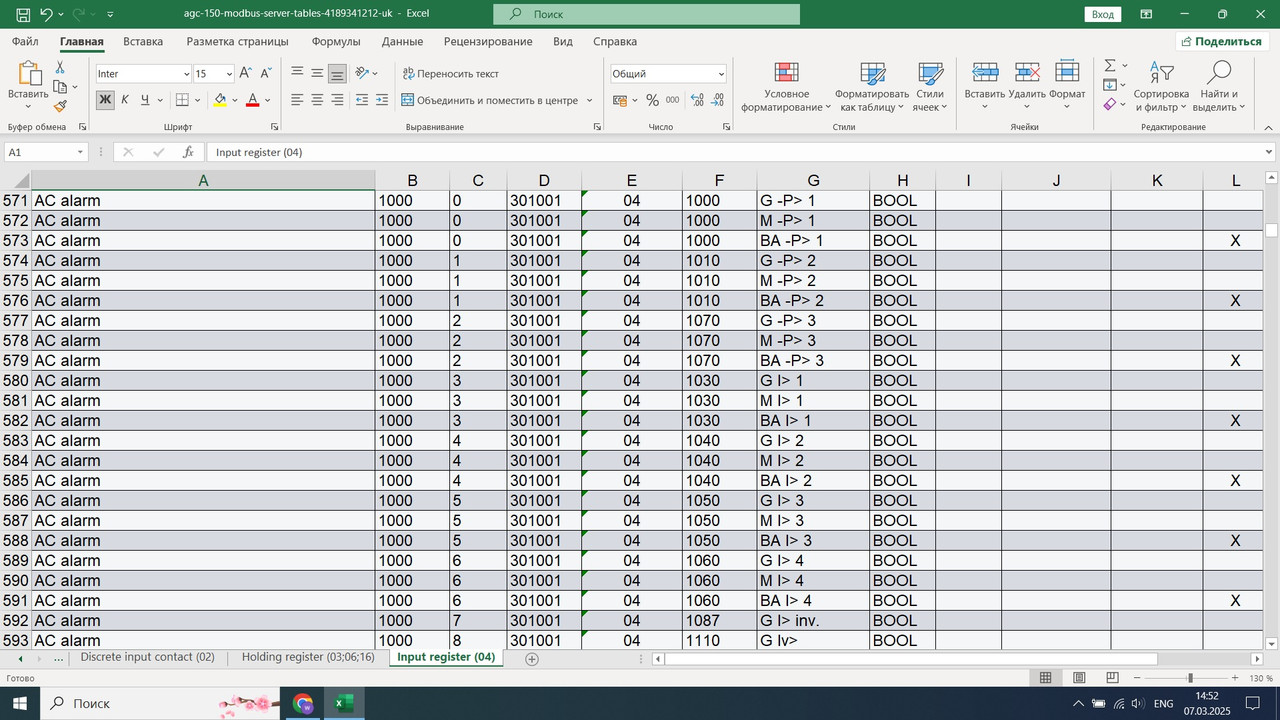Align text left
This screenshot has width=1280, height=720.
(x=297, y=100)
